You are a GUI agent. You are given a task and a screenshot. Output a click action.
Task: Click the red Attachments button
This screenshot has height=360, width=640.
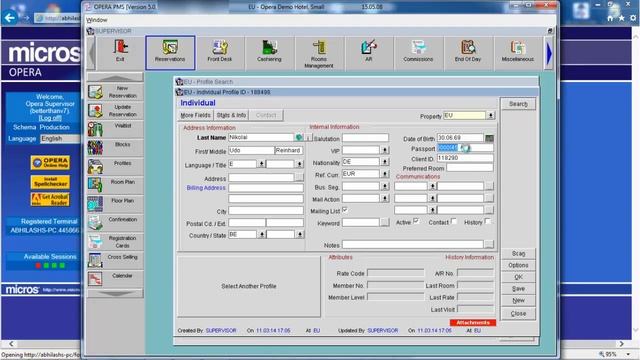pos(473,322)
